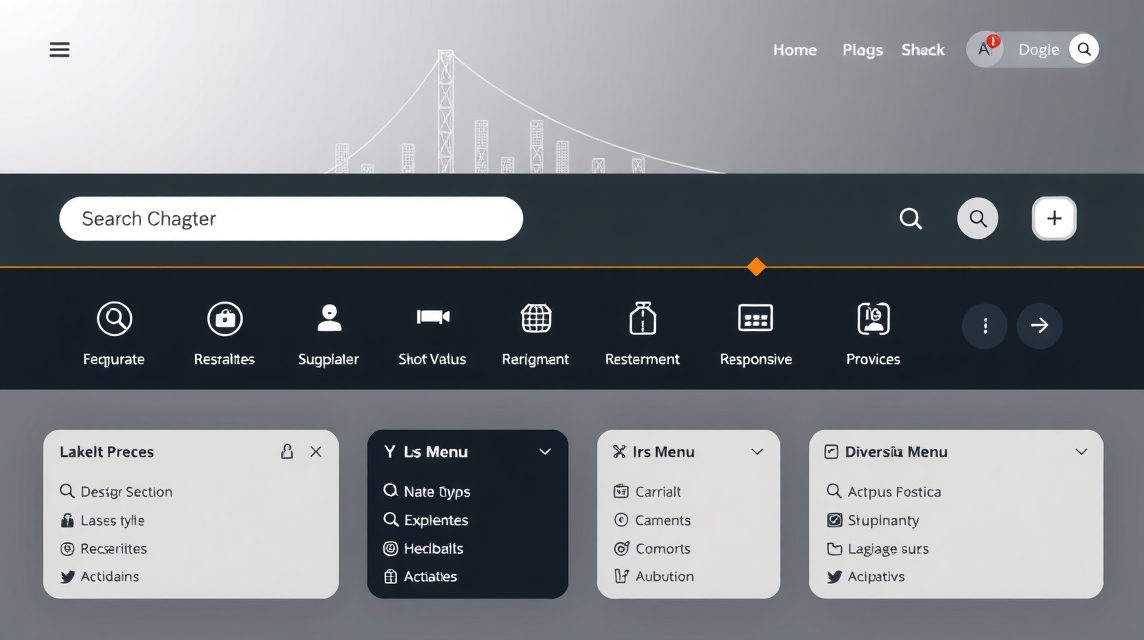Toggle the Dogle switch in header

pyautogui.click(x=1033, y=49)
